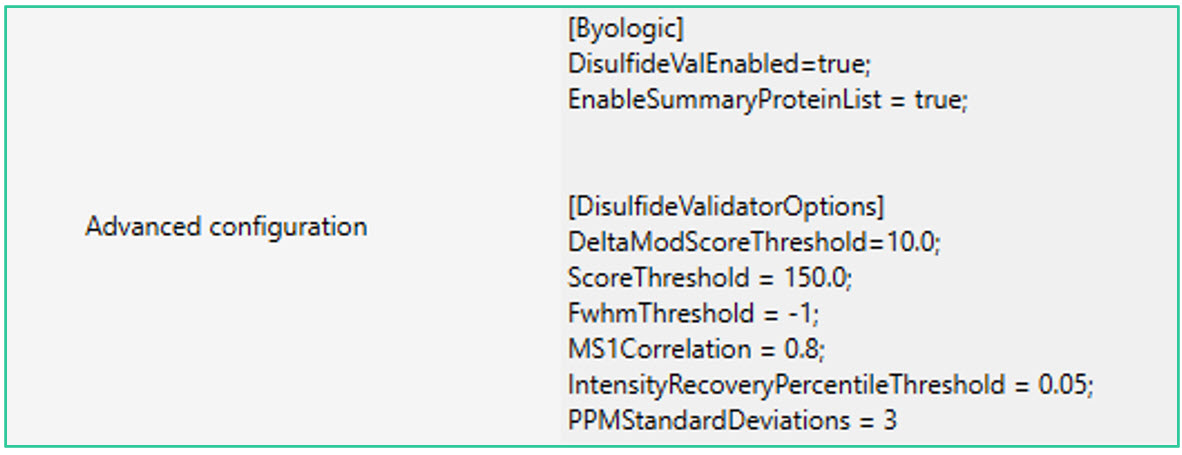
Task: Click the PPMStandardDeviations = 3 line
Action: 733,420
